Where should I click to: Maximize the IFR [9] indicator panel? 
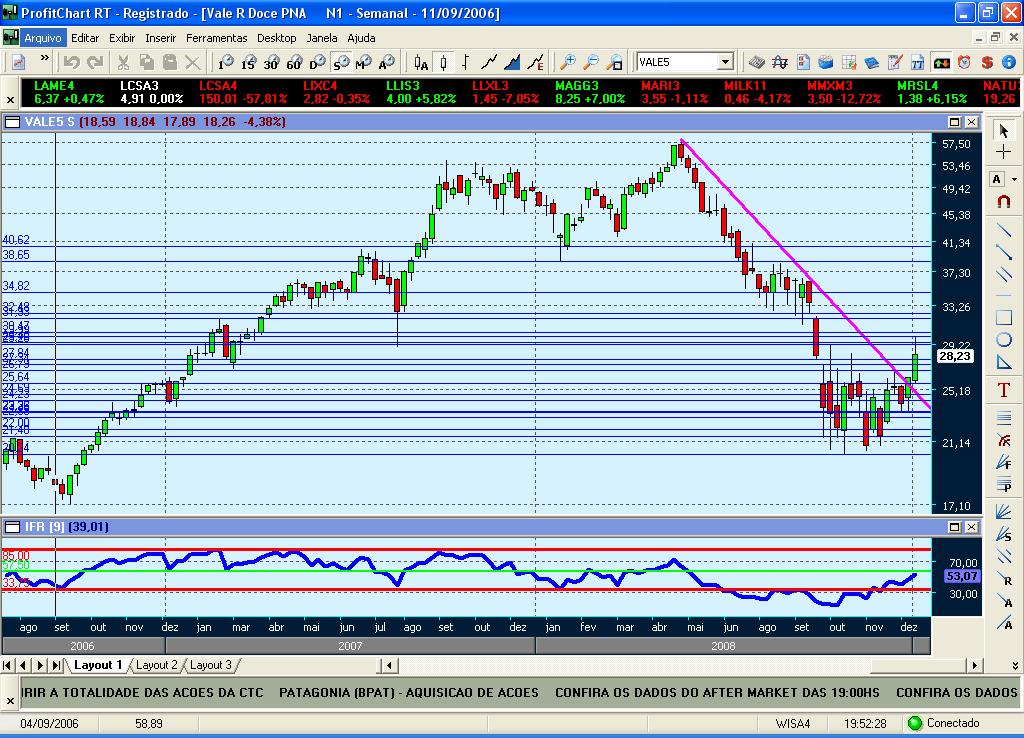click(954, 526)
